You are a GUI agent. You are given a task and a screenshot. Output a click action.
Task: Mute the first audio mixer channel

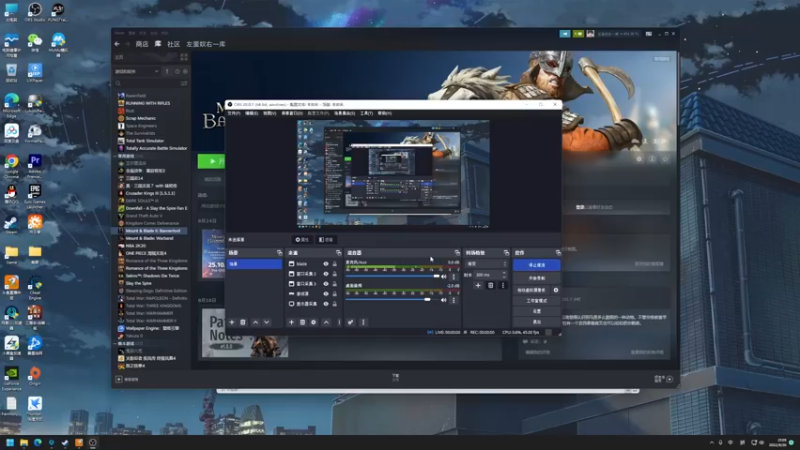(x=444, y=277)
